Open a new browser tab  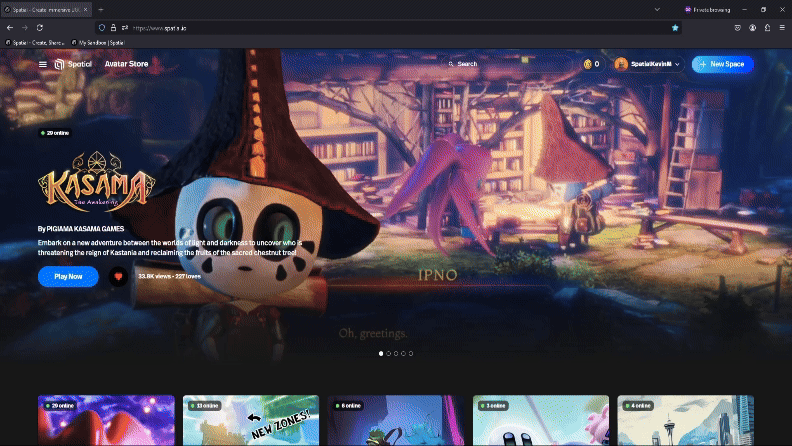(x=101, y=10)
